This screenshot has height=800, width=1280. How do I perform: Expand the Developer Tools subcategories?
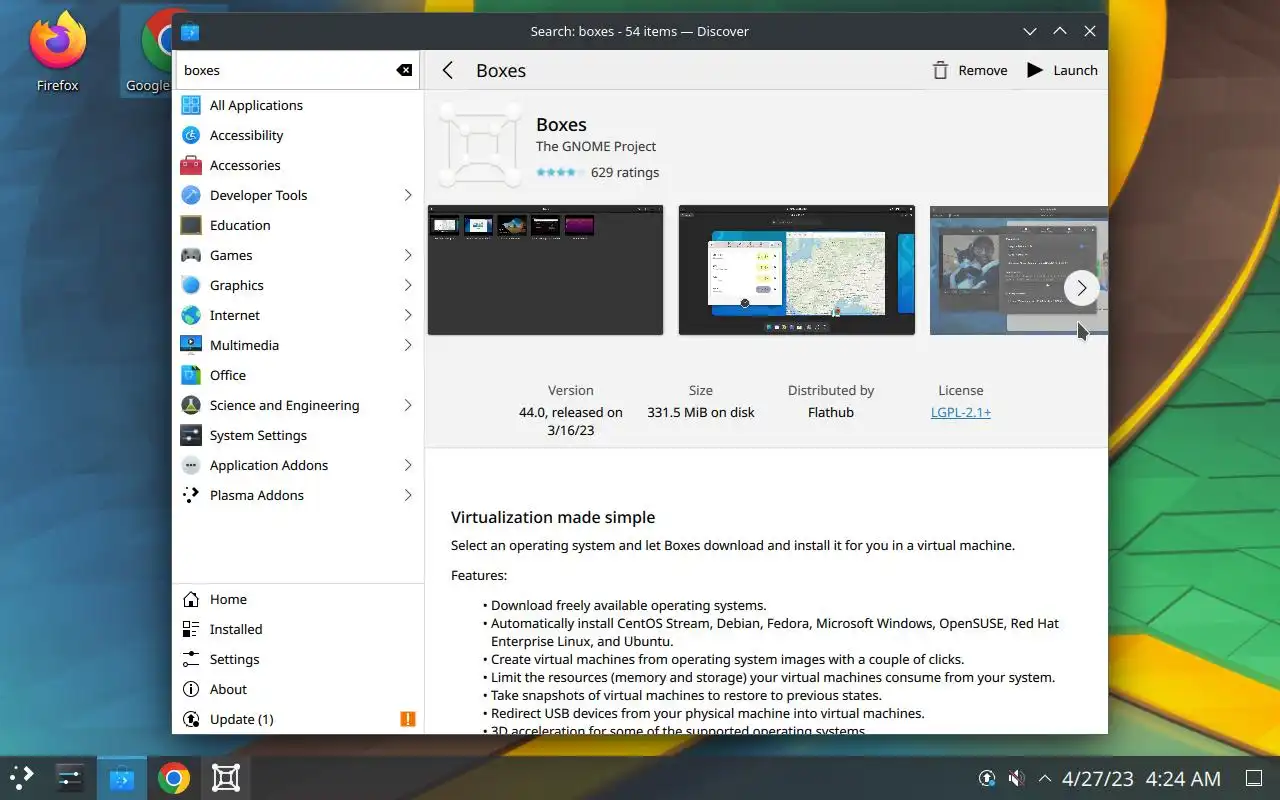coord(408,195)
